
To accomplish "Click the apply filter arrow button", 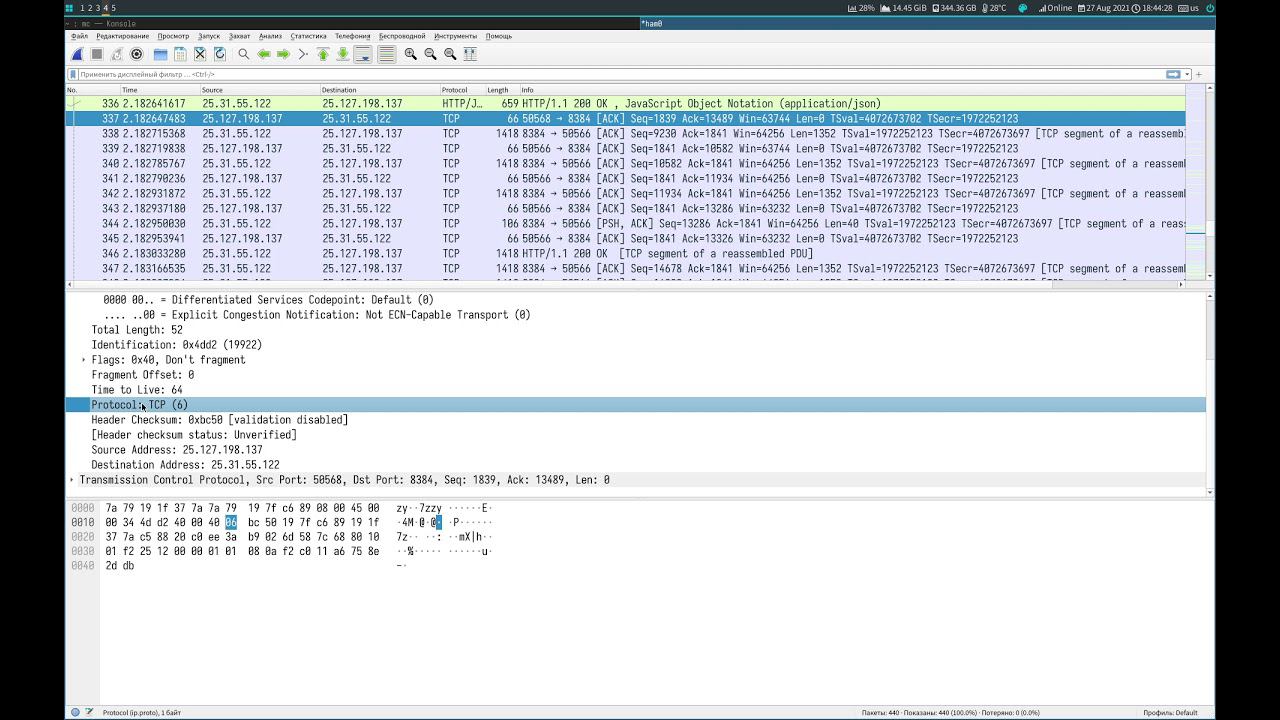I will (1173, 74).
